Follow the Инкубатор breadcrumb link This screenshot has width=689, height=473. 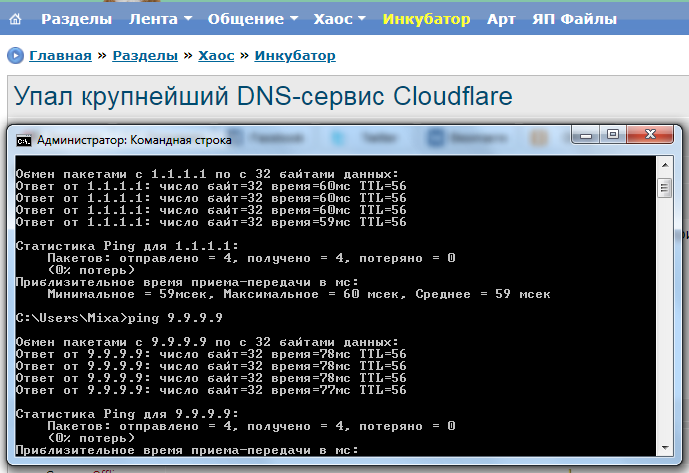pos(295,55)
